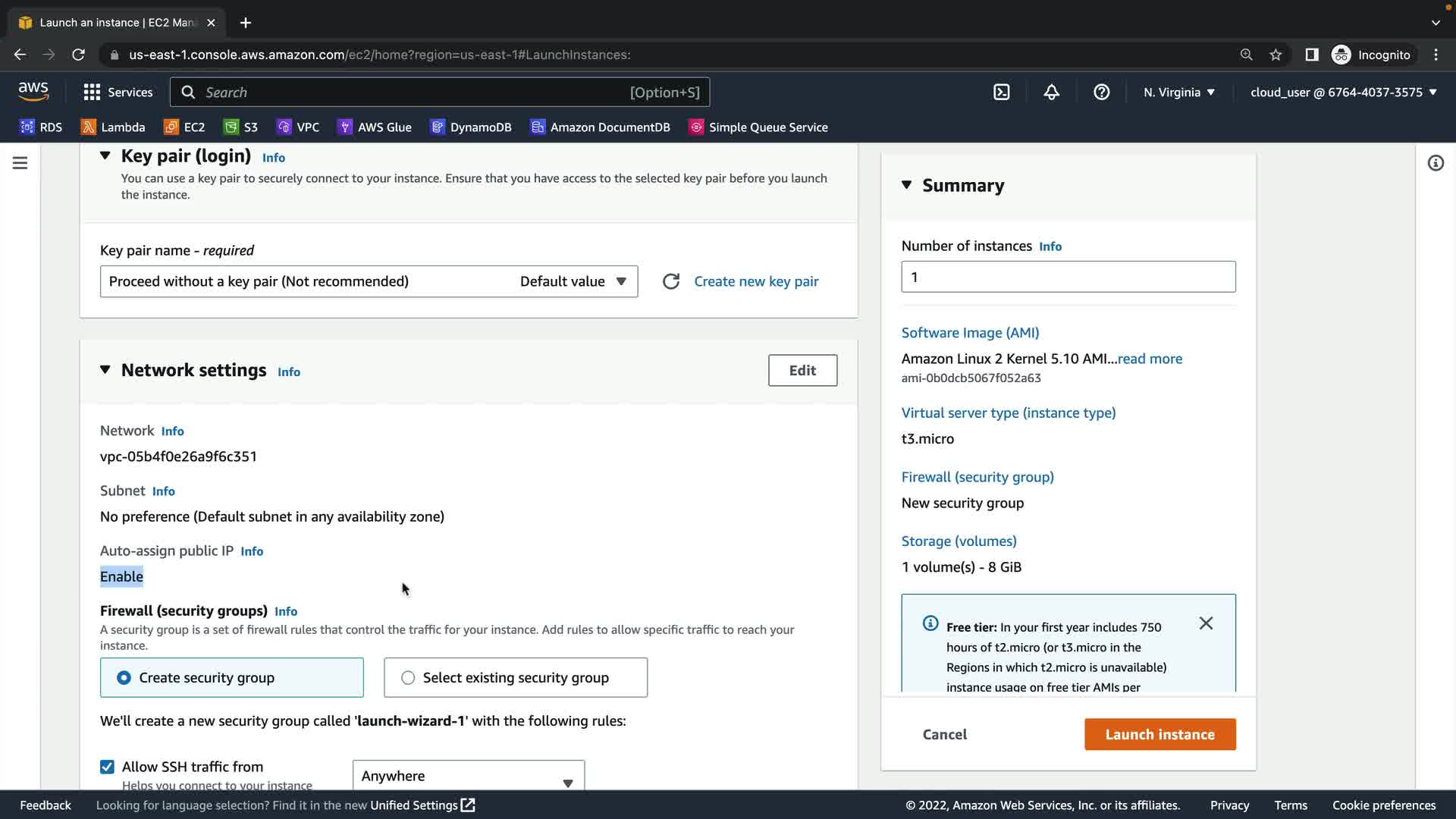Choose Select existing security group option

tap(408, 678)
